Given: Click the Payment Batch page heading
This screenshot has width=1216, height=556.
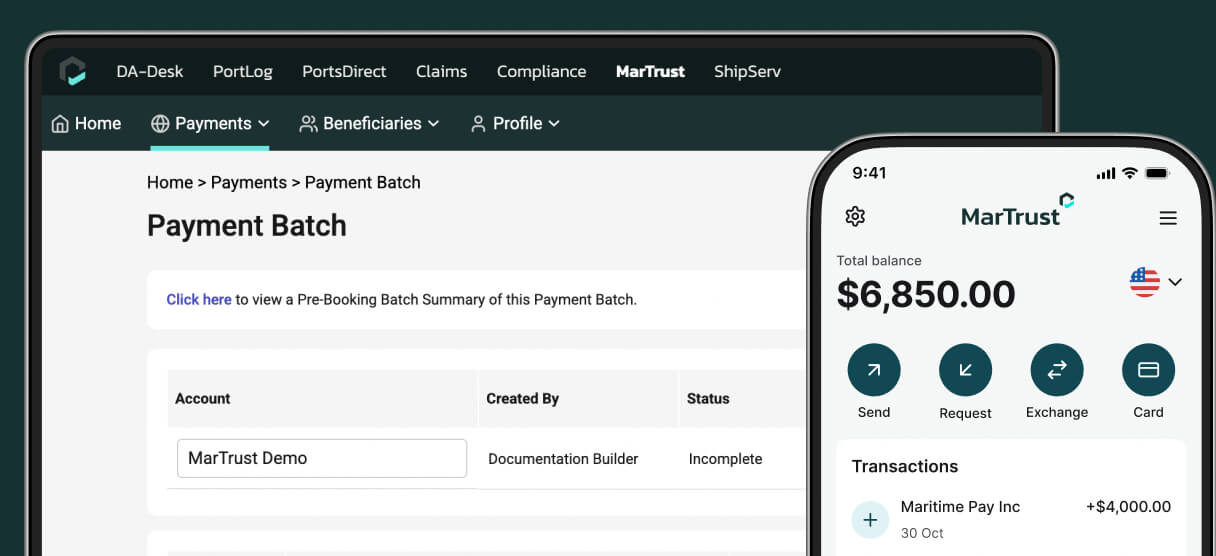Looking at the screenshot, I should (x=247, y=225).
